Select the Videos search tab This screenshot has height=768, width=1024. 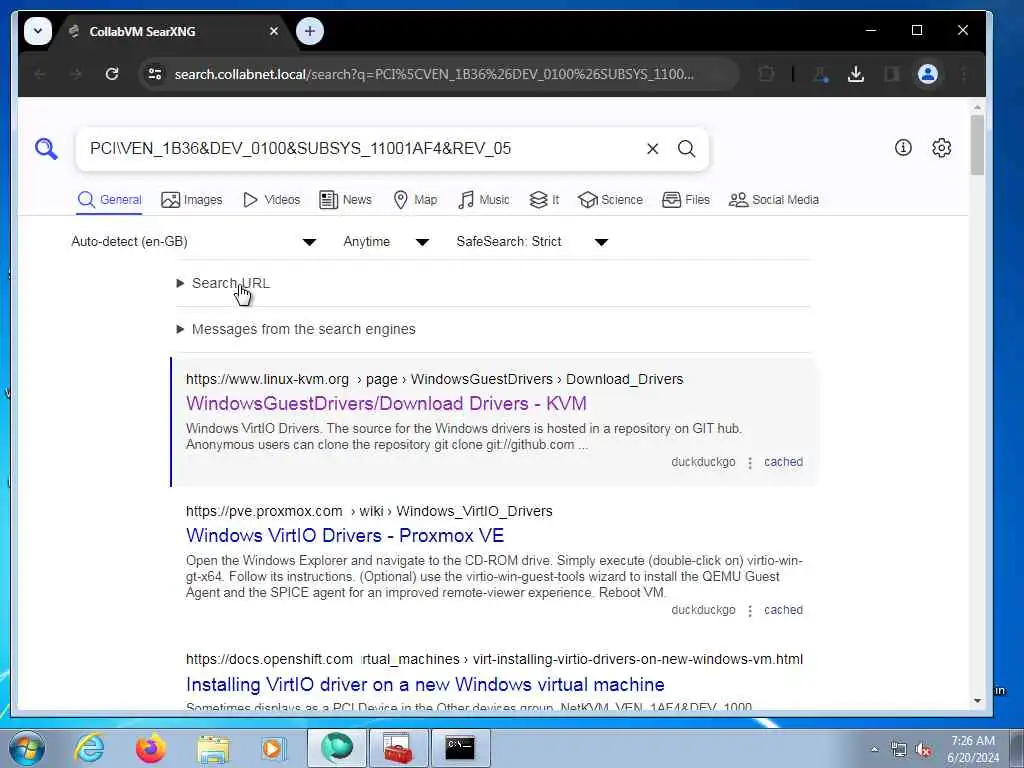[271, 200]
